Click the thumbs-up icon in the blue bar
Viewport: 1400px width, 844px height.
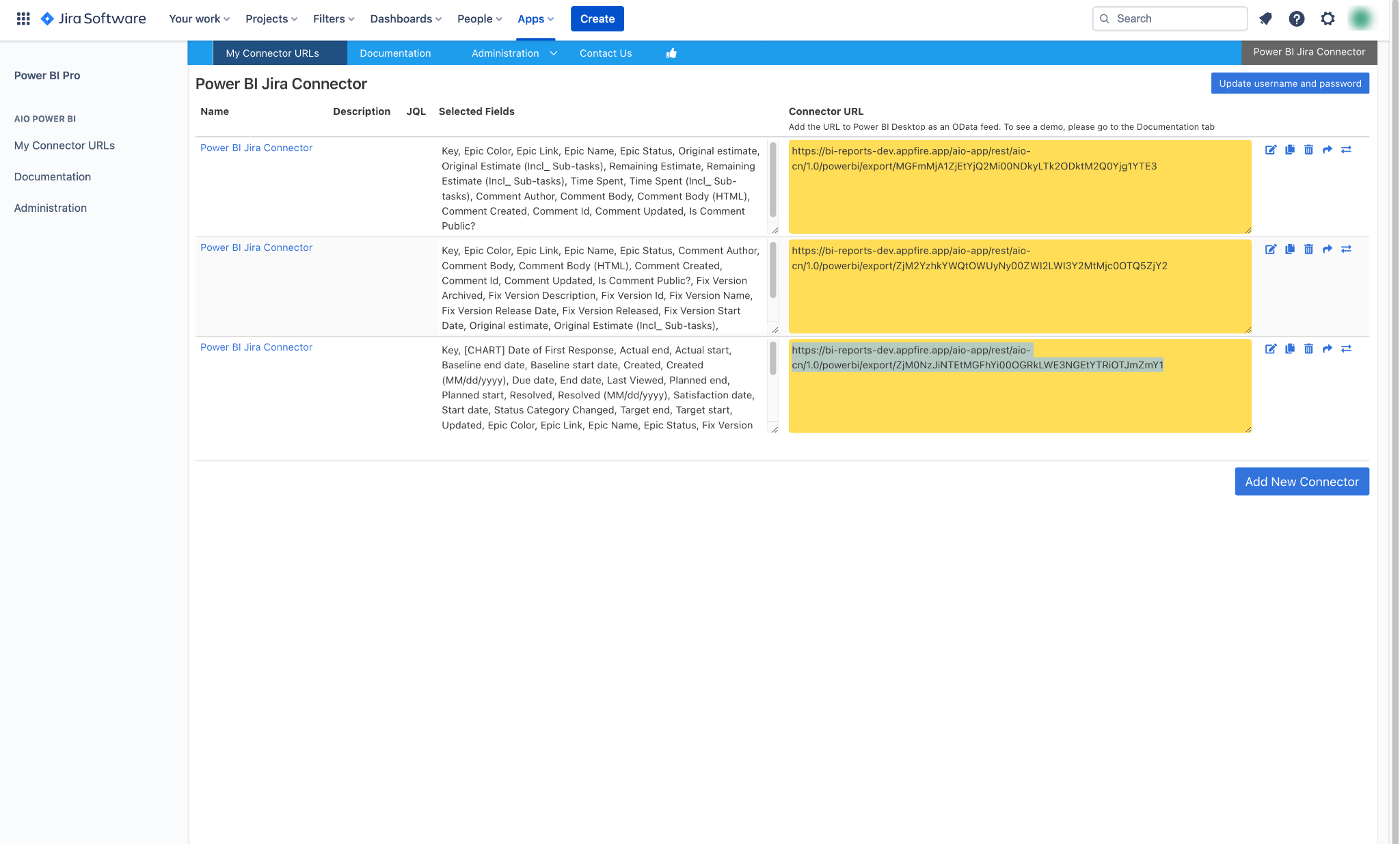pos(671,53)
